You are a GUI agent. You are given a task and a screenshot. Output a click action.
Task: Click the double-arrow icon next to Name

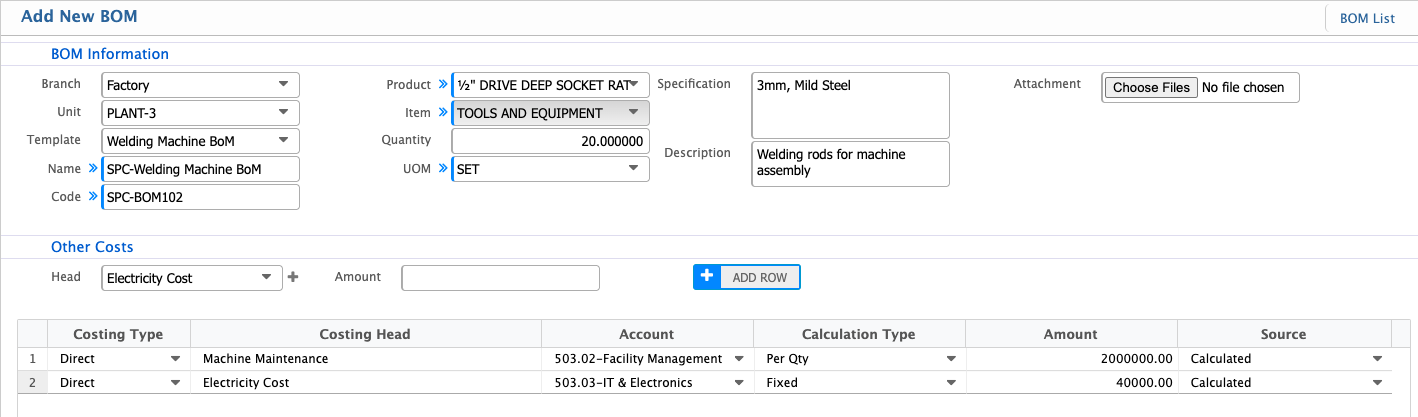pyautogui.click(x=93, y=169)
